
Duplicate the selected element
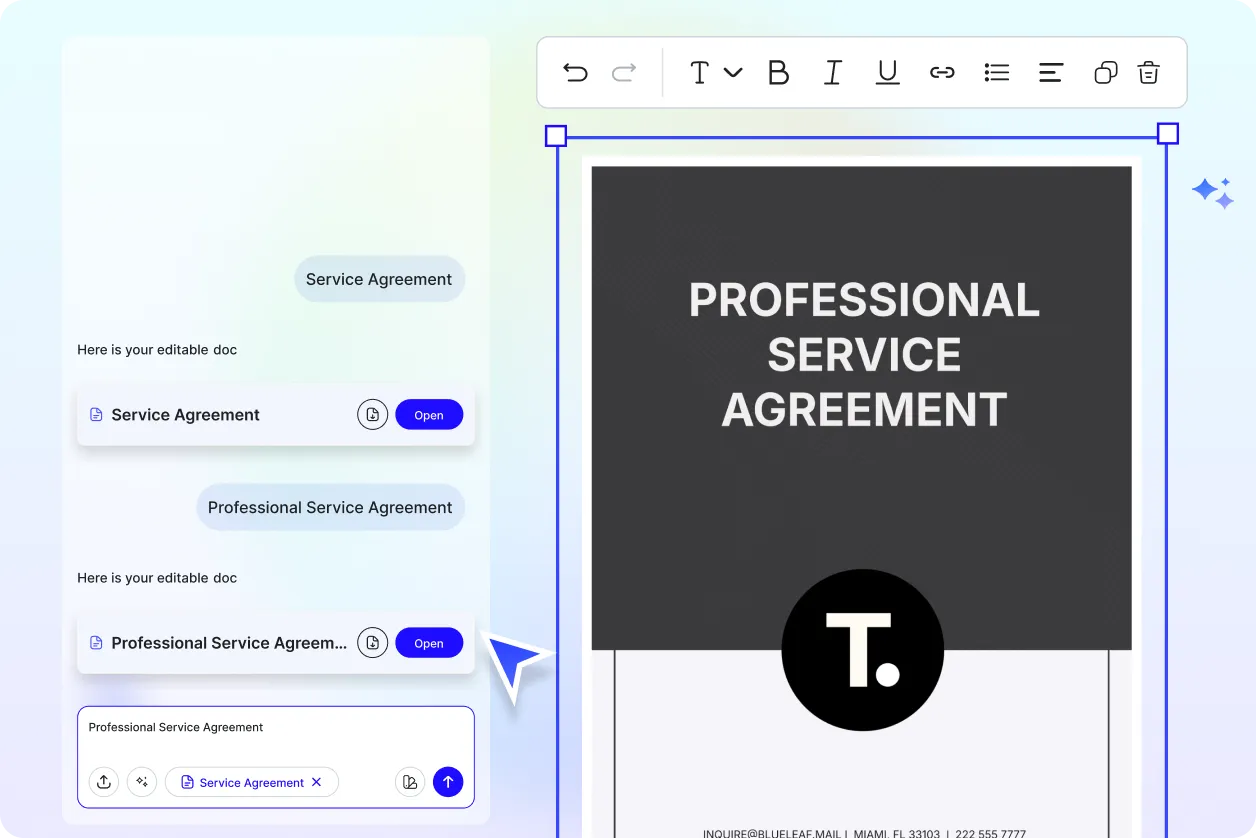(x=1105, y=72)
